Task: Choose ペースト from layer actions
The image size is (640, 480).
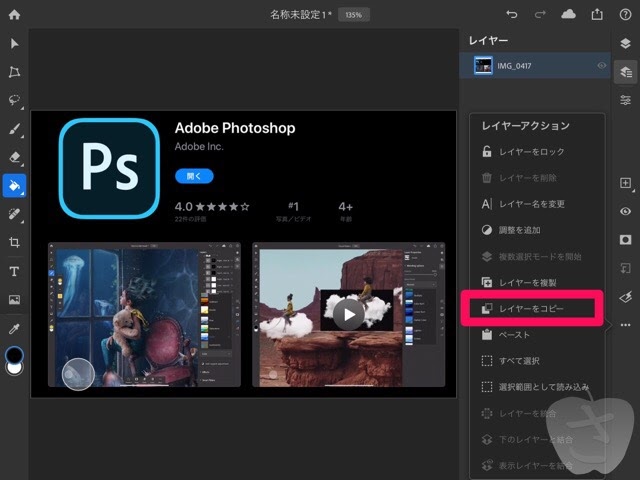Action: coord(537,335)
